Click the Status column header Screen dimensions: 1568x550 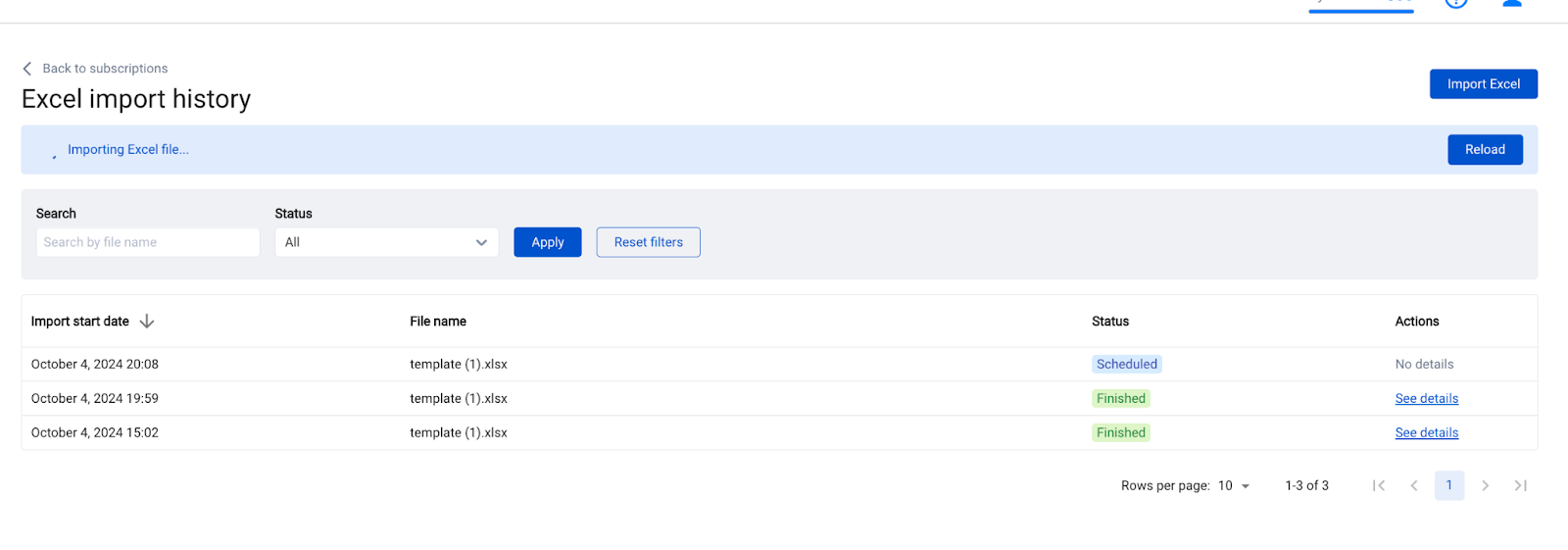[1110, 322]
